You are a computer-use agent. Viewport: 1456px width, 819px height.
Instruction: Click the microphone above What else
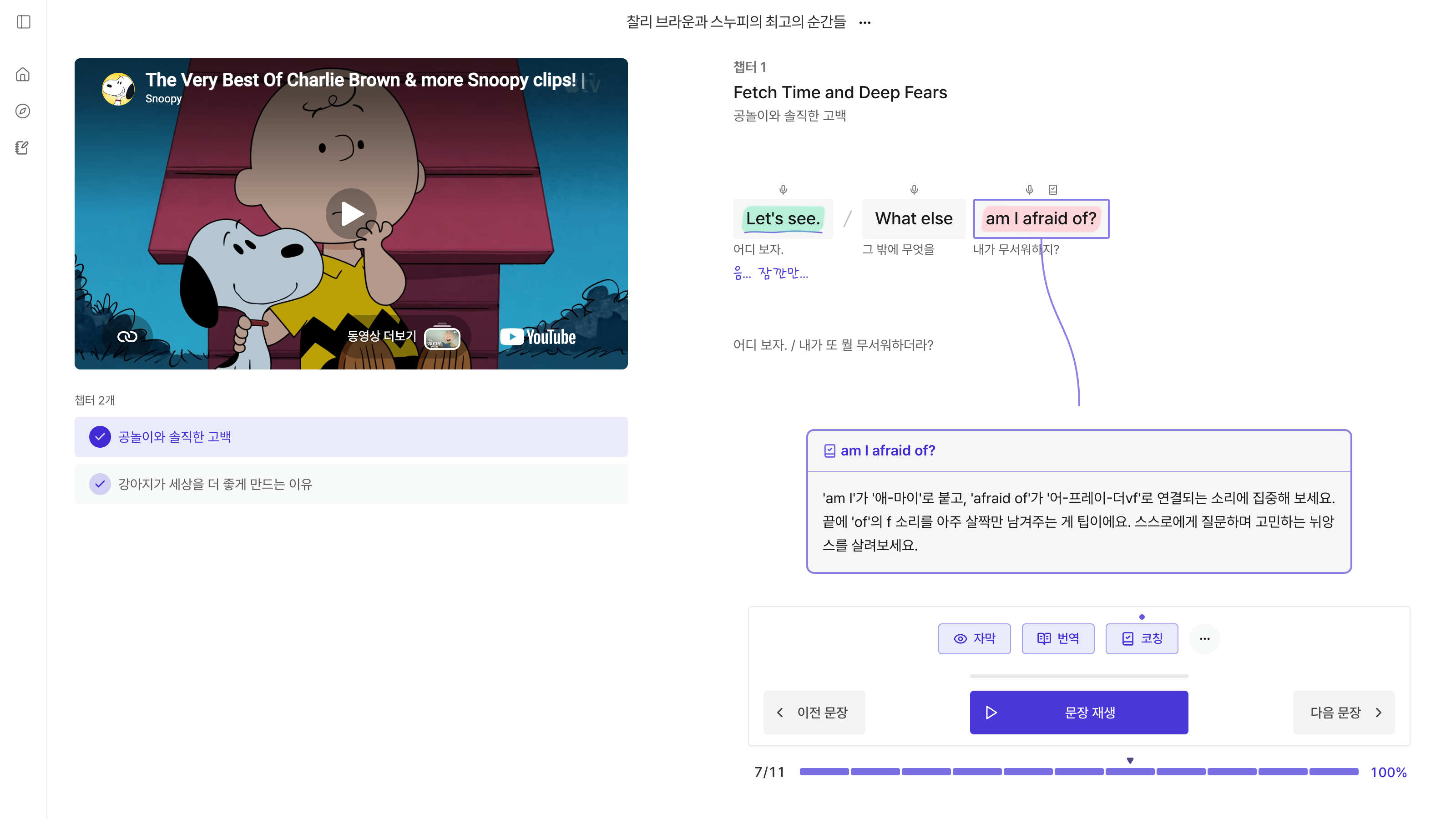913,189
